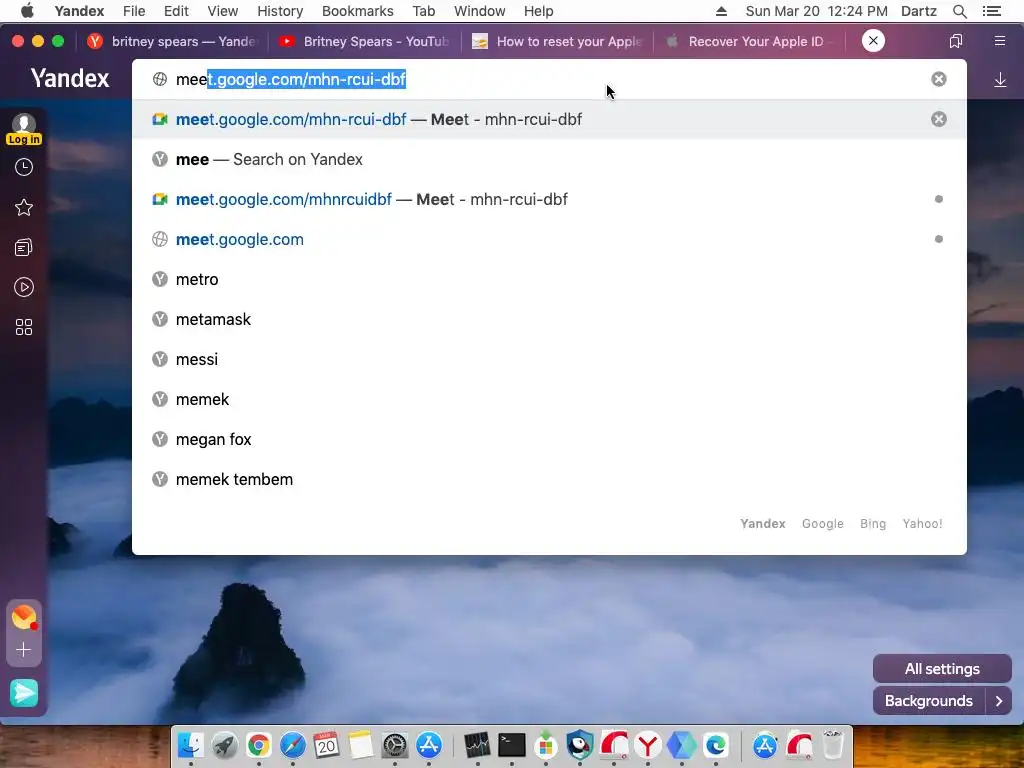Open Trash from the dock
1024x768 pixels.
tap(833, 744)
